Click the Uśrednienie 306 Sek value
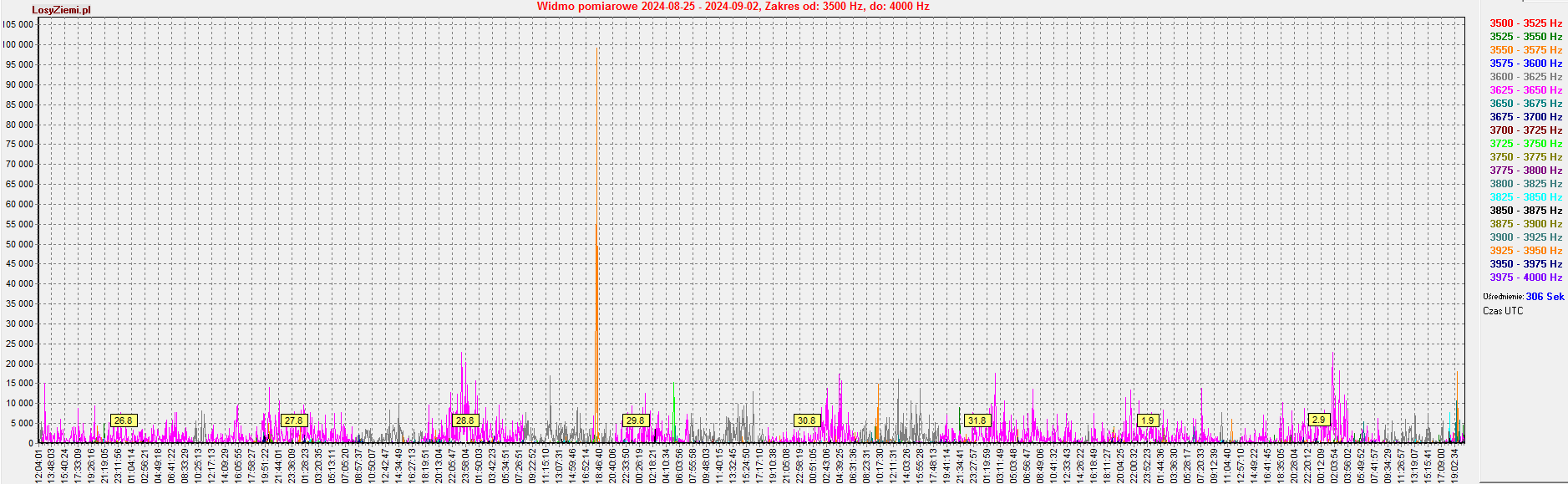This screenshot has height=484, width=1568. [1545, 297]
